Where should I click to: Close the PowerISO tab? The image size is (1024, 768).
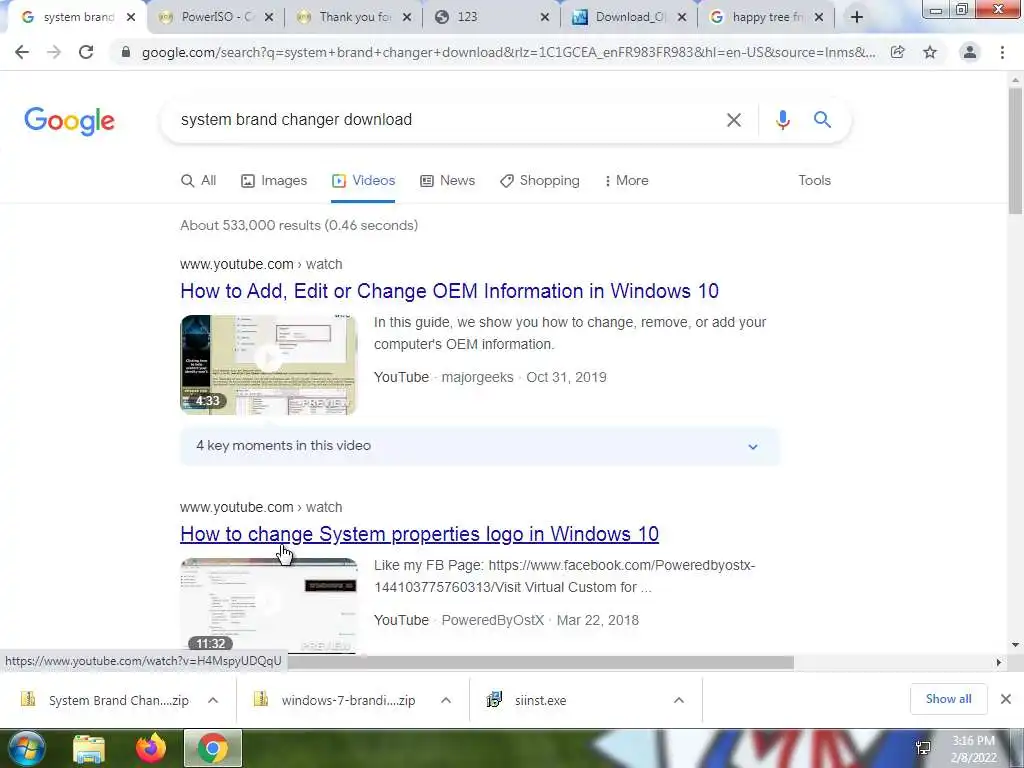point(268,17)
